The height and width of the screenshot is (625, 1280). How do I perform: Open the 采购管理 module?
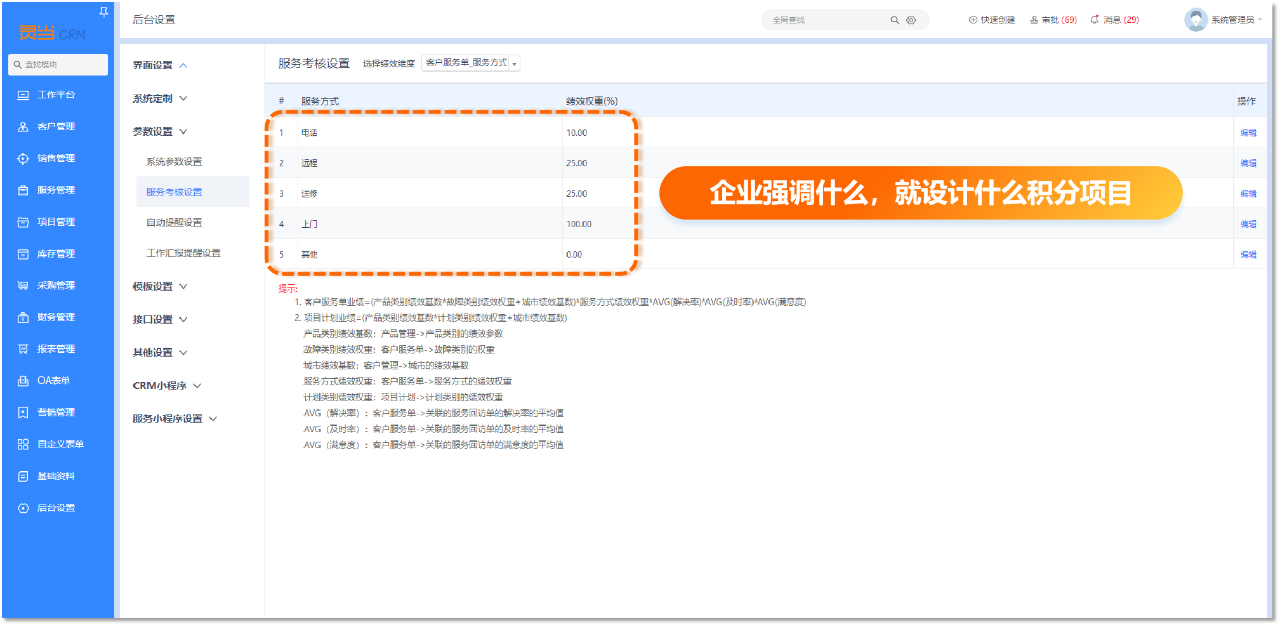56,286
